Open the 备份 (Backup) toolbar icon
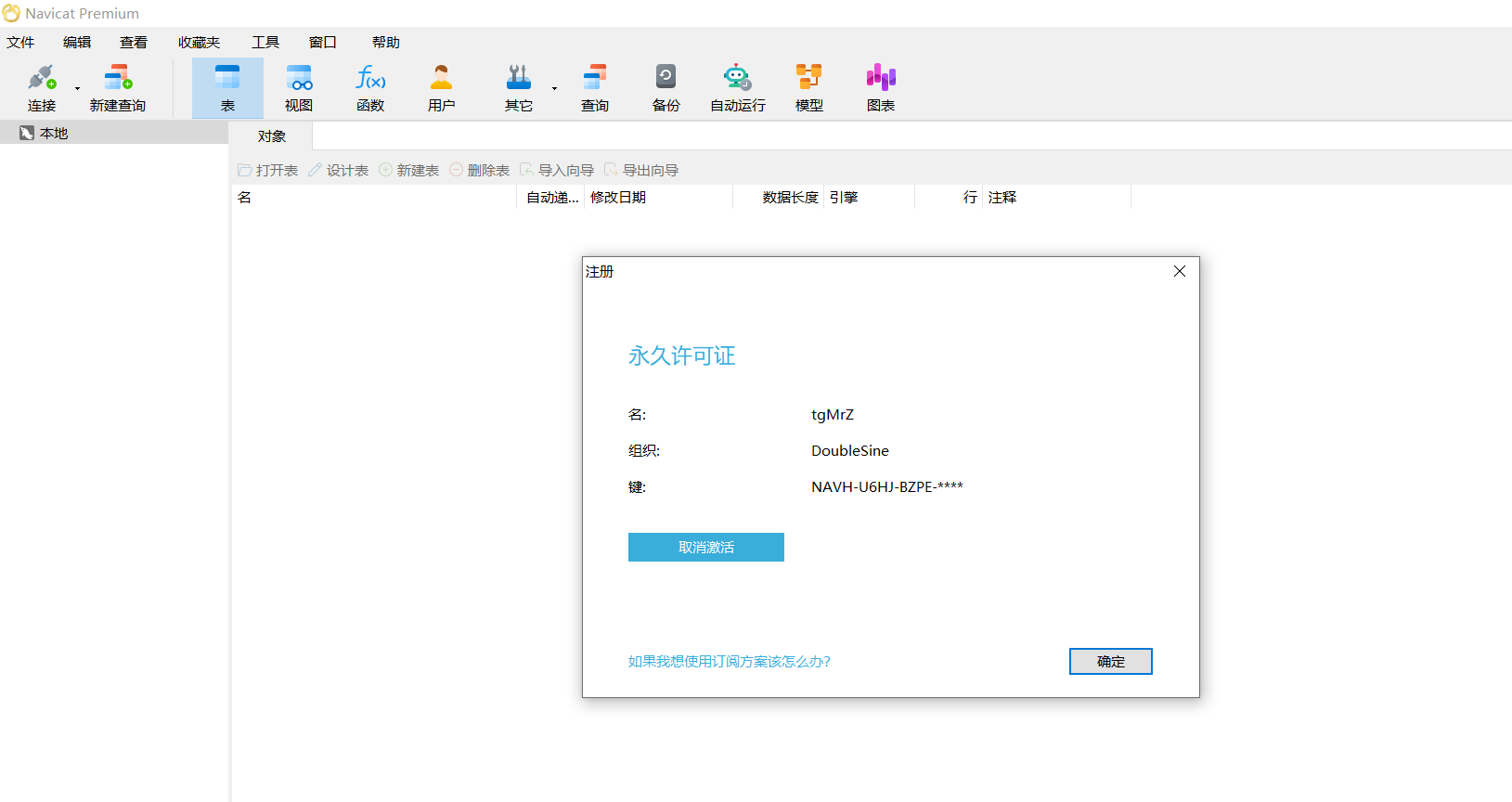Viewport: 1512px width, 802px height. [x=666, y=88]
